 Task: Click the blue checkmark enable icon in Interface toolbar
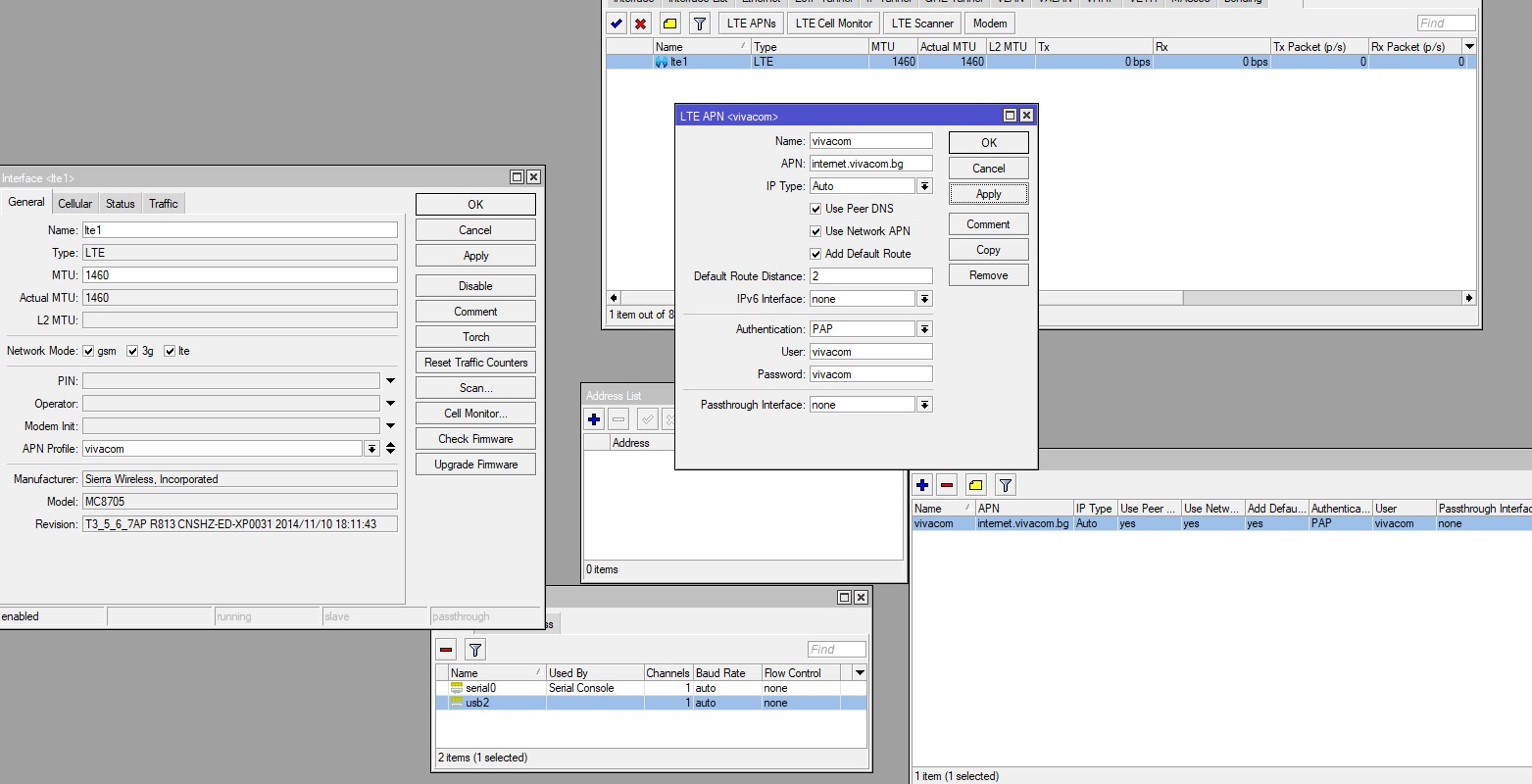pyautogui.click(x=617, y=24)
